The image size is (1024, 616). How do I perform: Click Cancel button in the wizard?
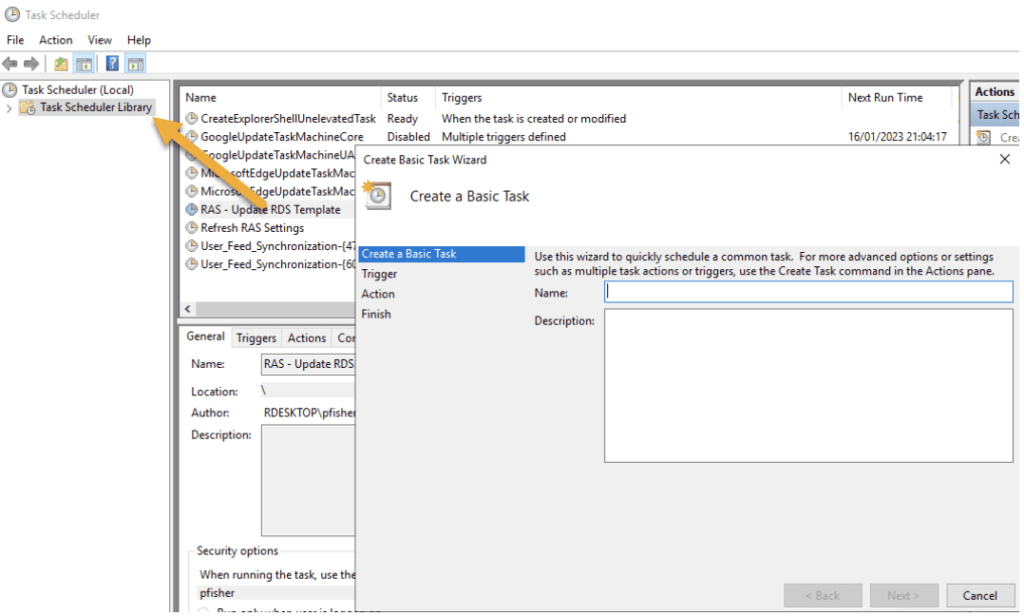[980, 595]
